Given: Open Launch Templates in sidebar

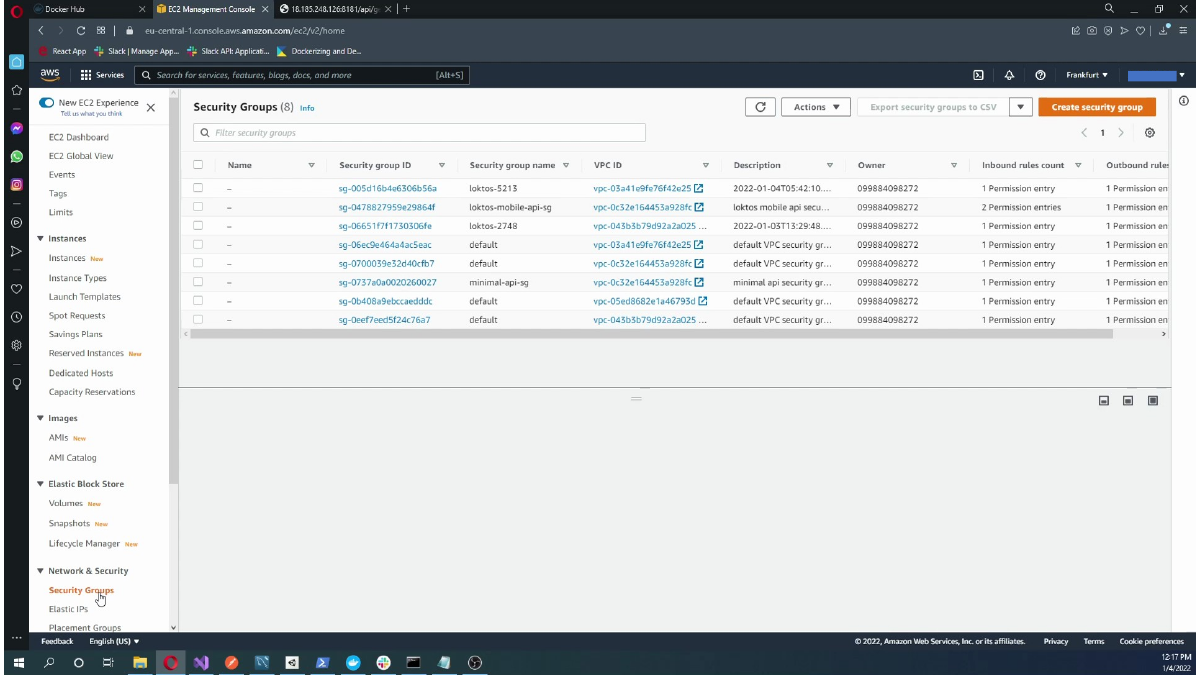Looking at the screenshot, I should click(85, 297).
